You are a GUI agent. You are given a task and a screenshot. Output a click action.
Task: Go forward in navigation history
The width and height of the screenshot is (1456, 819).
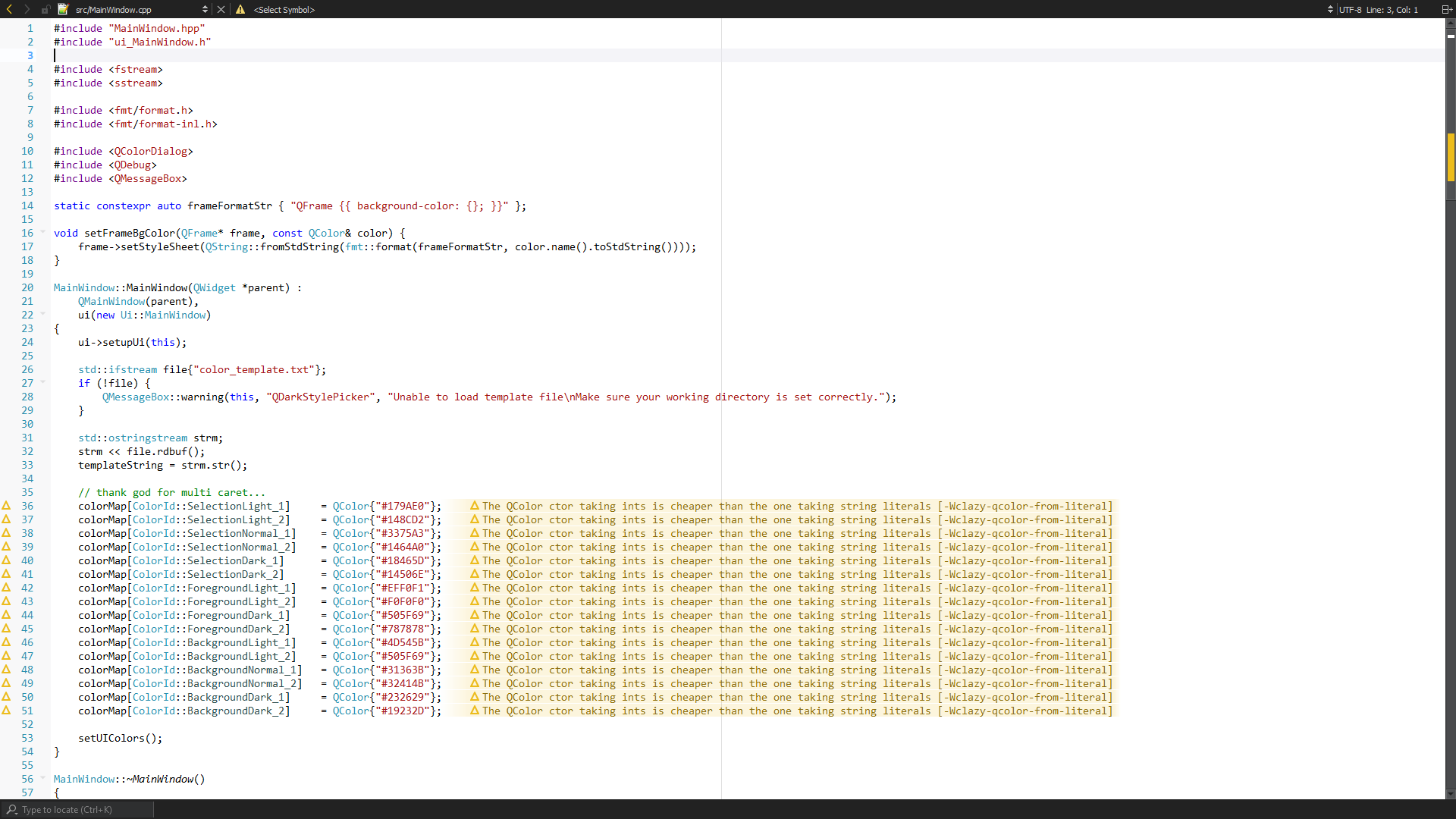point(27,9)
